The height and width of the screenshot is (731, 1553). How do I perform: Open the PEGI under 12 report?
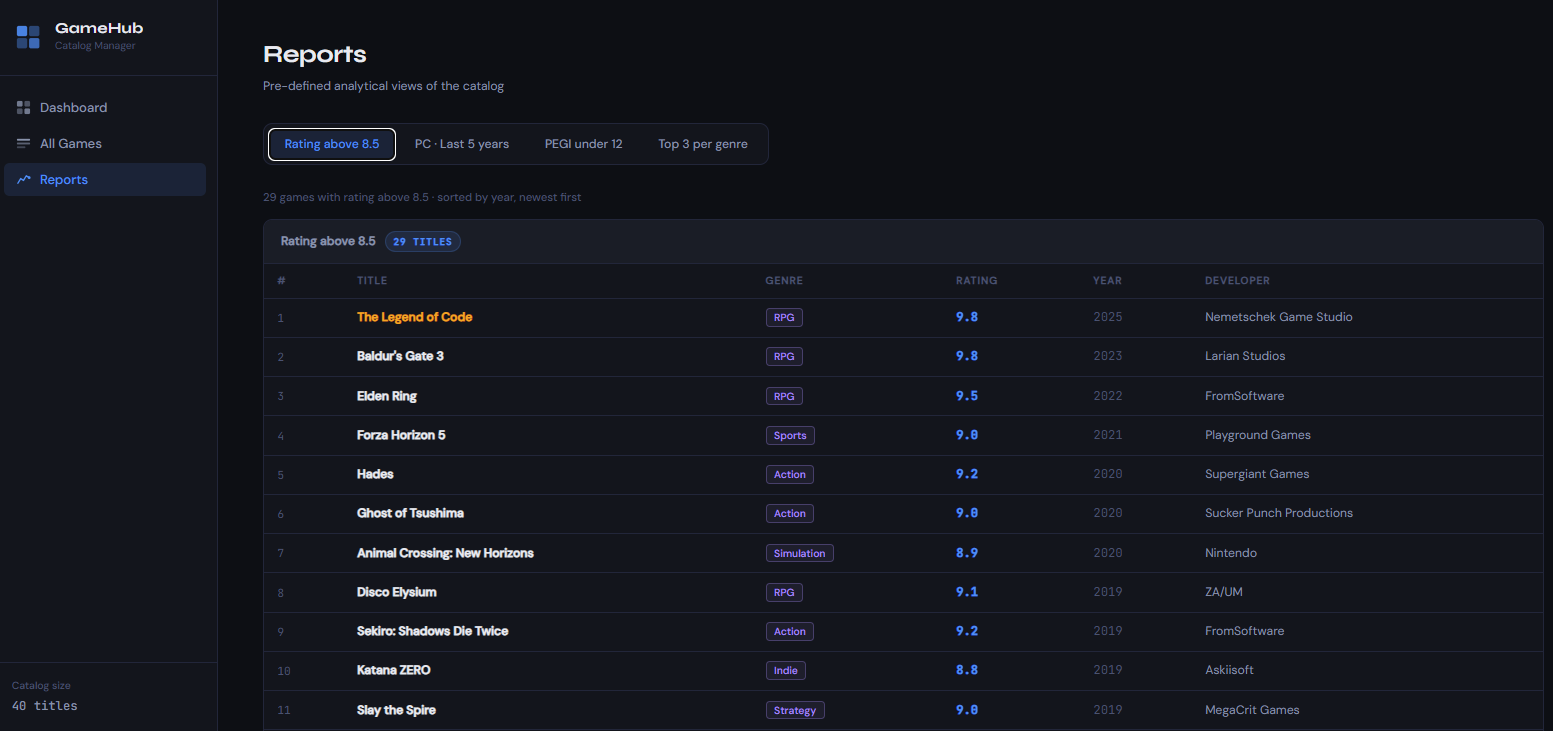click(583, 144)
